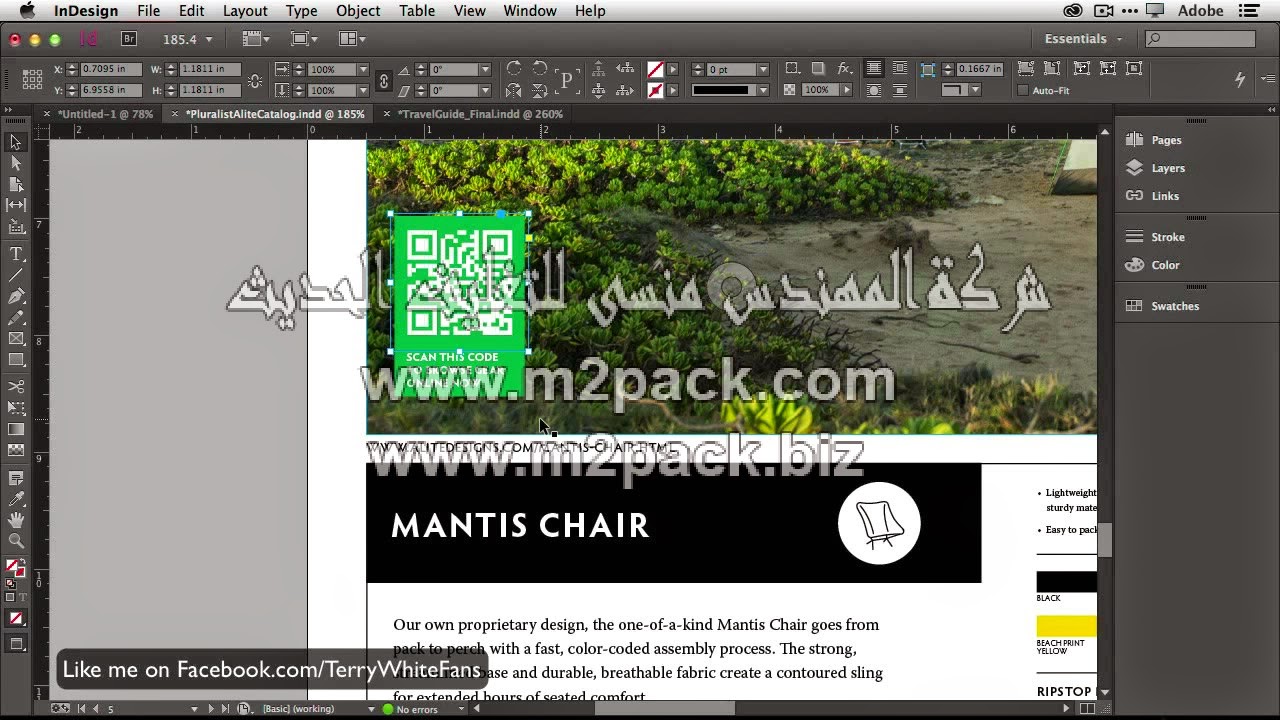Open the rotation angle dropdown

(485, 69)
